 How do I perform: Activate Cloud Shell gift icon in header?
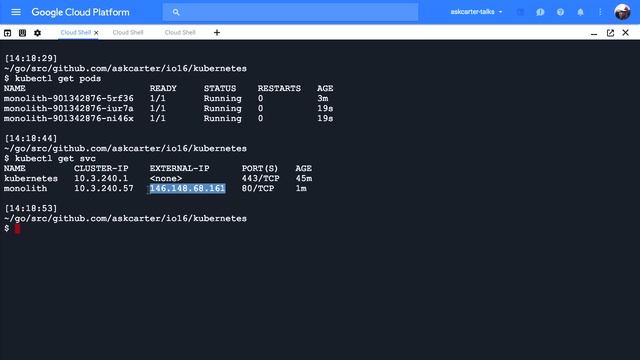[x=520, y=12]
